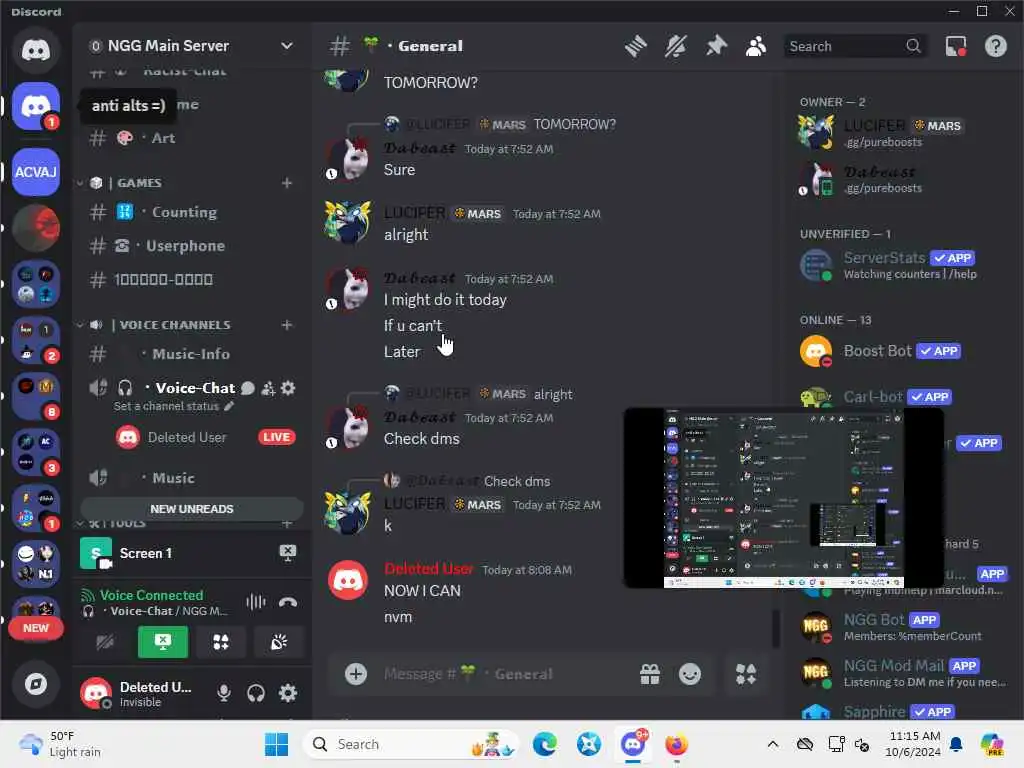1024x768 pixels.
Task: Click Voice Connected status text
Action: point(151,595)
